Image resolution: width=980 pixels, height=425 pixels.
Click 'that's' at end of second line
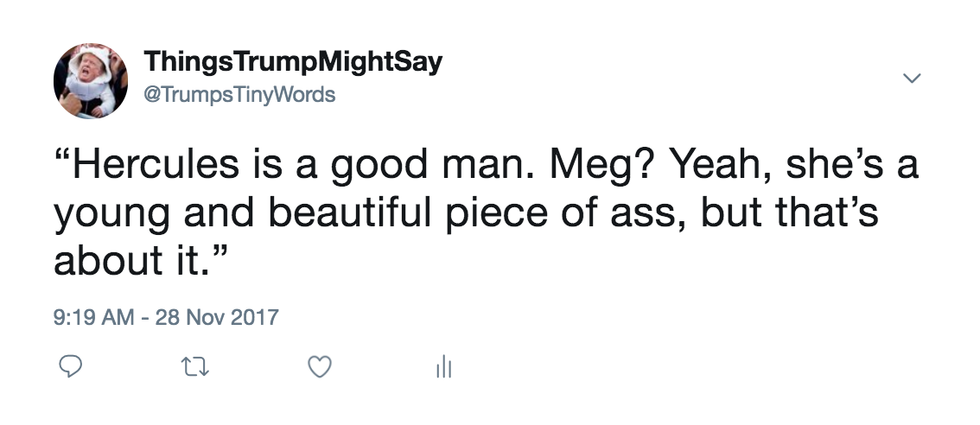click(x=835, y=212)
